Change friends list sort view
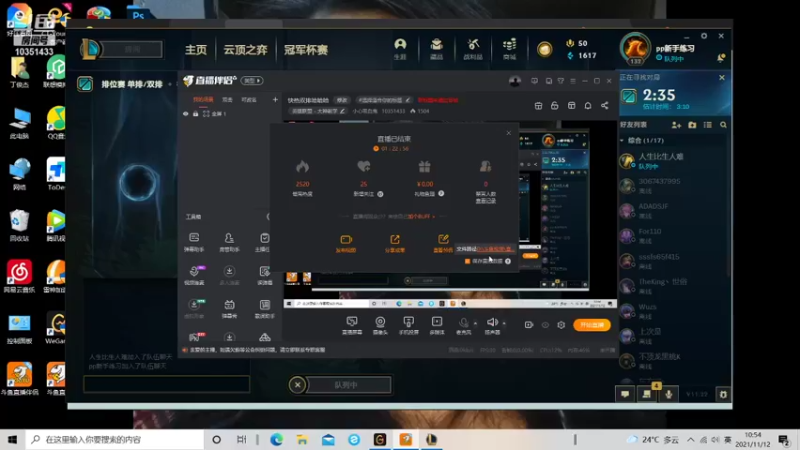This screenshot has width=800, height=450. pos(708,125)
